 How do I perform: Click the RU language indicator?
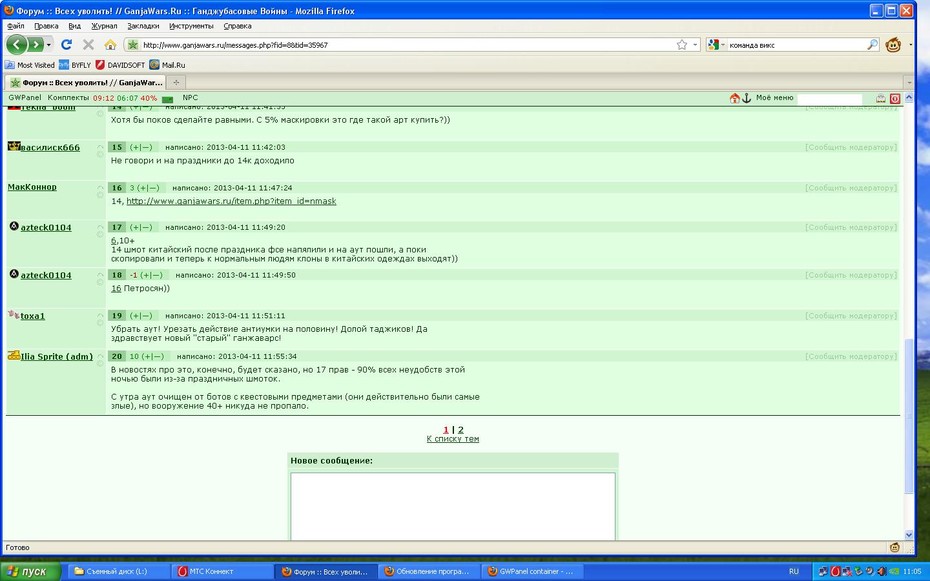[794, 572]
